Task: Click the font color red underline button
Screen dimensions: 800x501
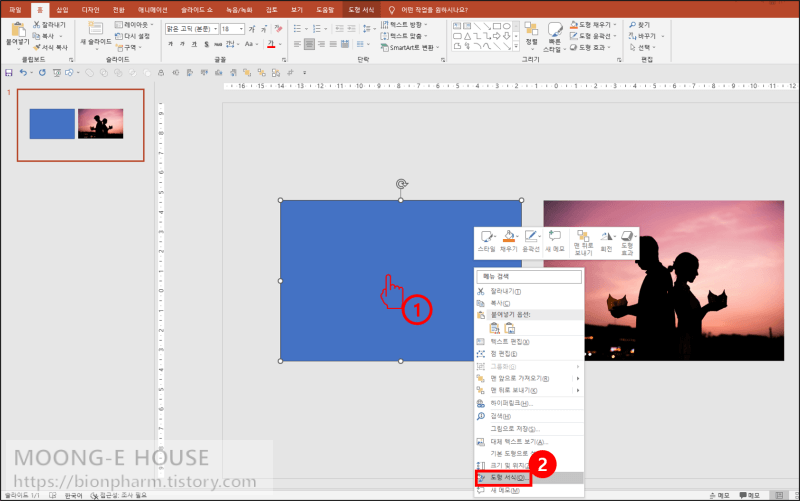Action: (x=271, y=44)
